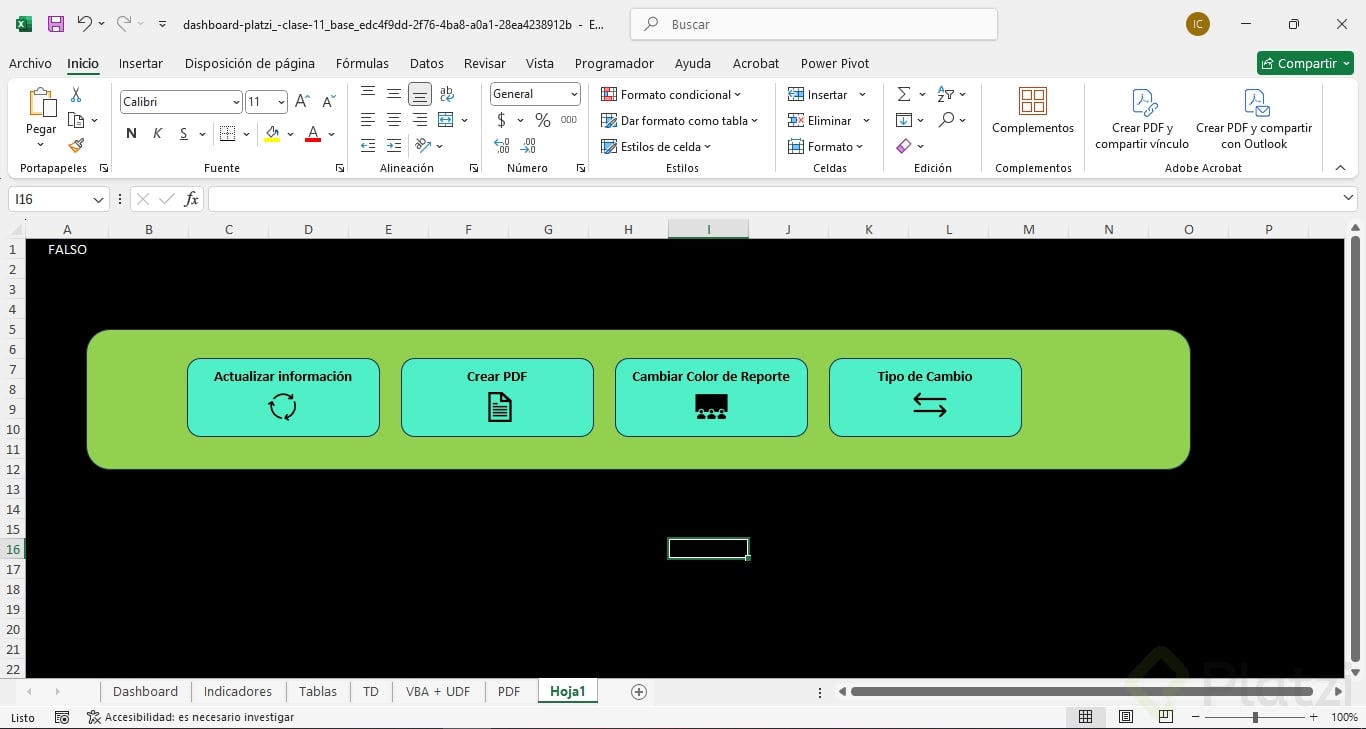Expand Dar formato como tabla menu
The image size is (1366, 729).
(x=679, y=120)
